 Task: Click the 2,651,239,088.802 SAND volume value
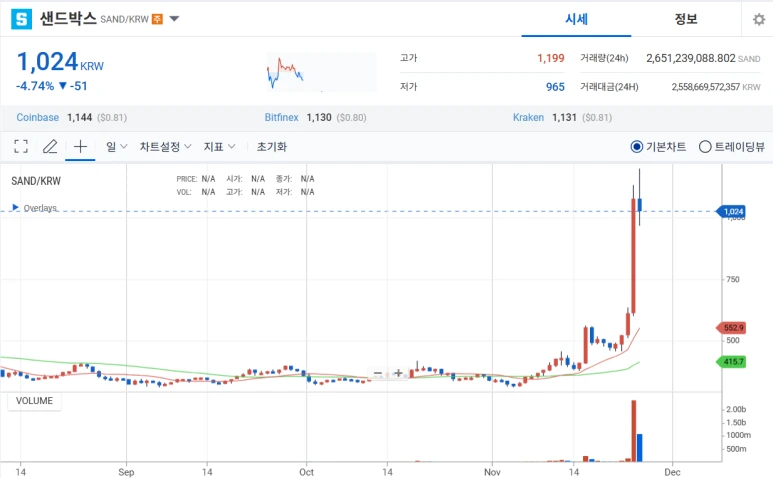click(x=703, y=58)
